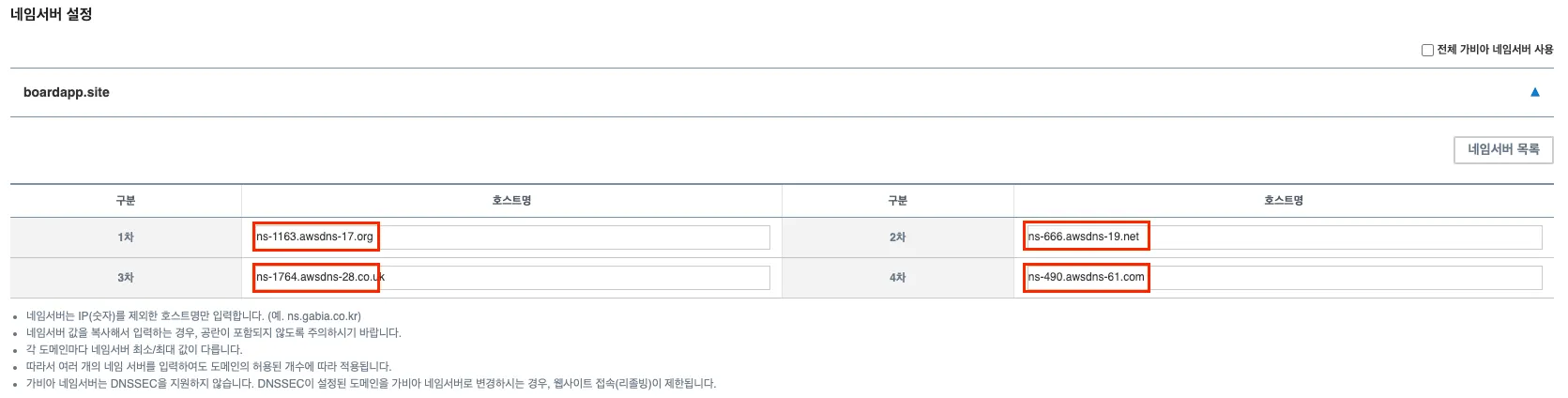Select the boardapp.site domain name
This screenshot has height=398, width=1568.
click(67, 92)
